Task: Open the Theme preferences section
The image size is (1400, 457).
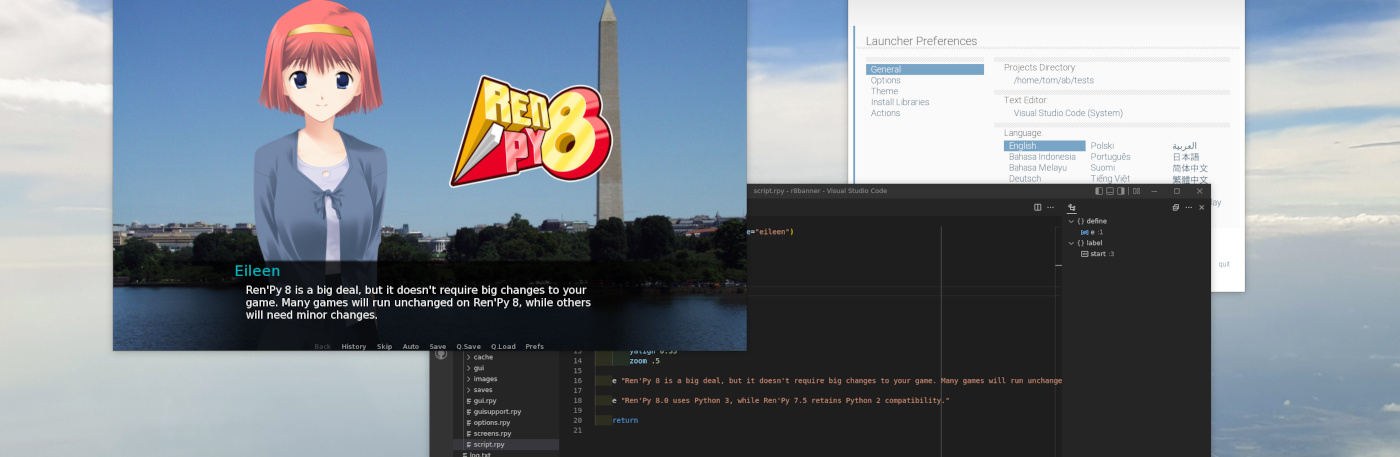Action: [884, 91]
